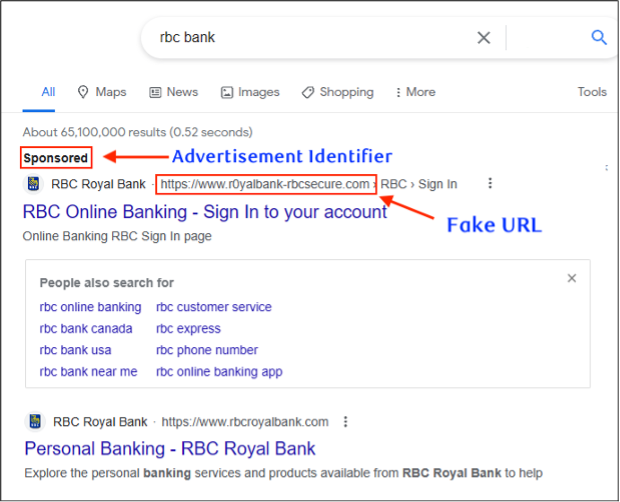
Task: Click the Explore the personal banking snippet
Action: coord(284,473)
